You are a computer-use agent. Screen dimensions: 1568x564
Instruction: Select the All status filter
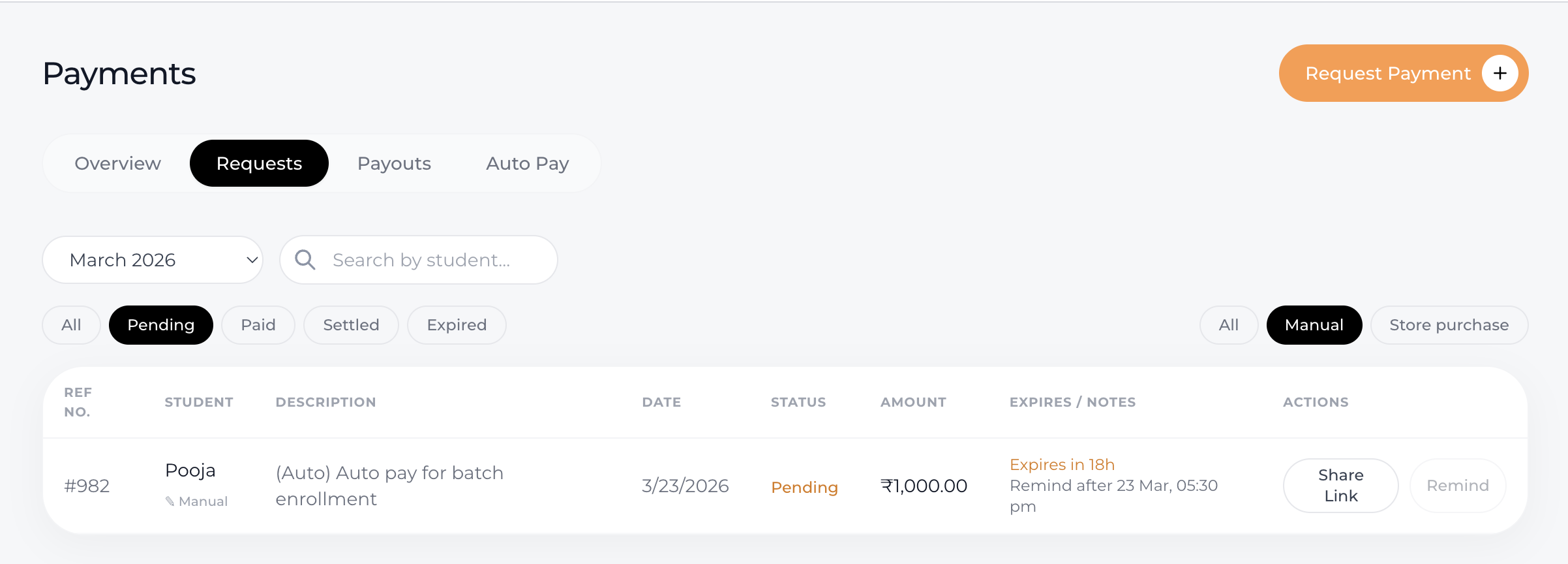click(71, 325)
